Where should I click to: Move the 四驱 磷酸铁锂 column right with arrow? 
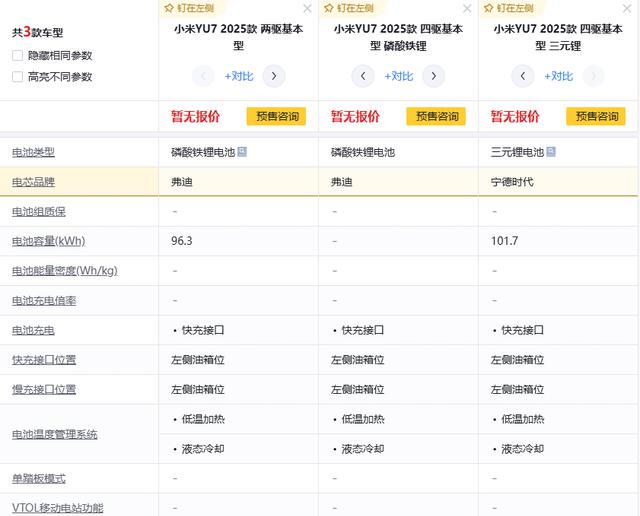click(433, 76)
